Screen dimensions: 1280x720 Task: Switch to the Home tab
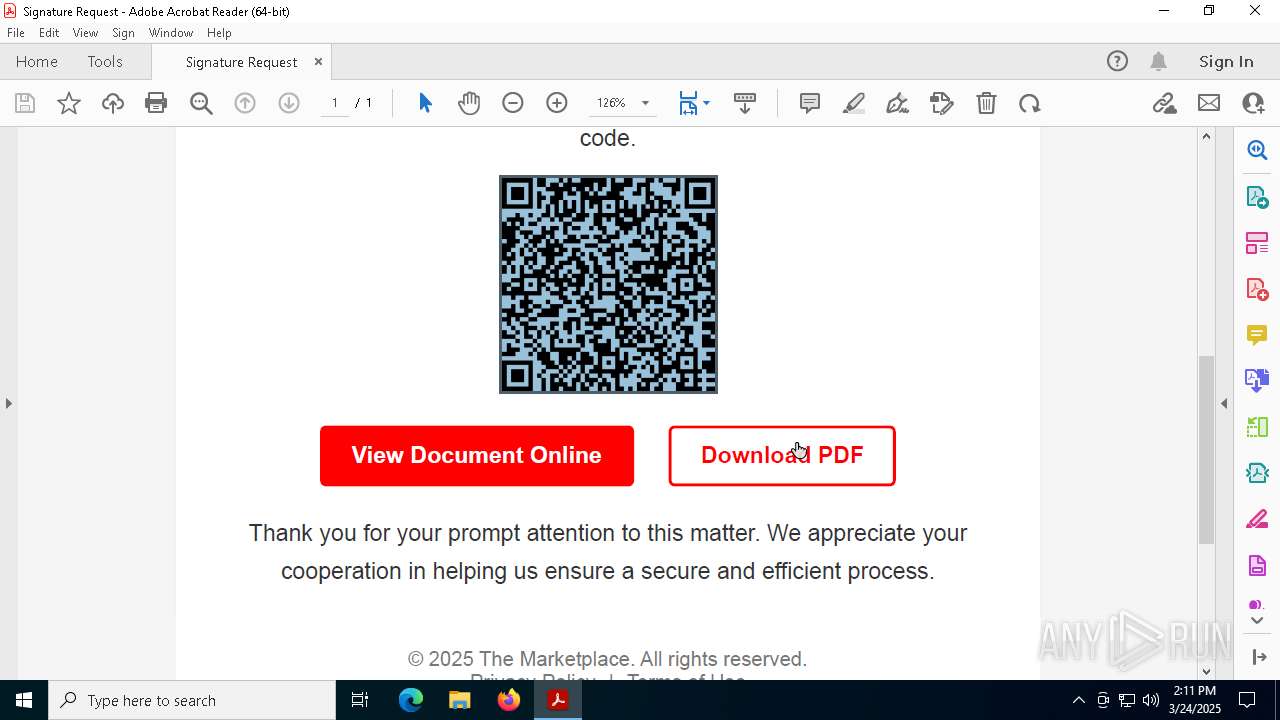37,61
